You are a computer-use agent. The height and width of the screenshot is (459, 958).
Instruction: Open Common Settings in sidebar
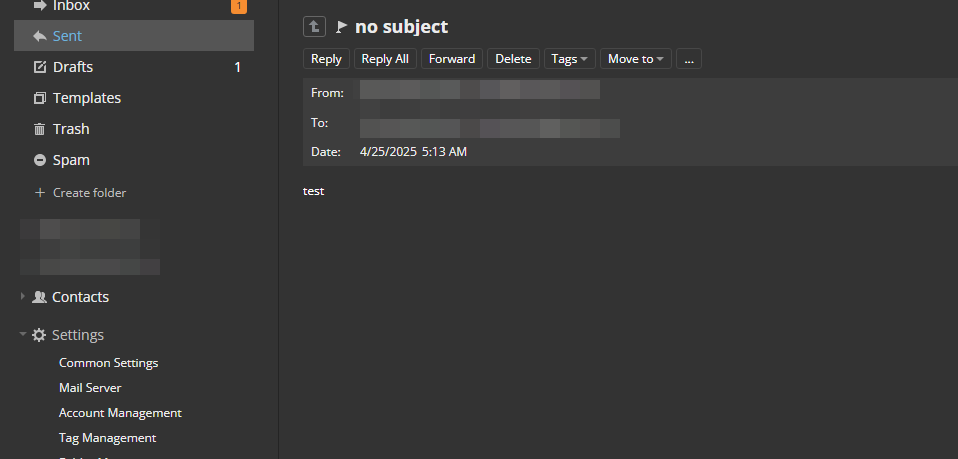(109, 363)
